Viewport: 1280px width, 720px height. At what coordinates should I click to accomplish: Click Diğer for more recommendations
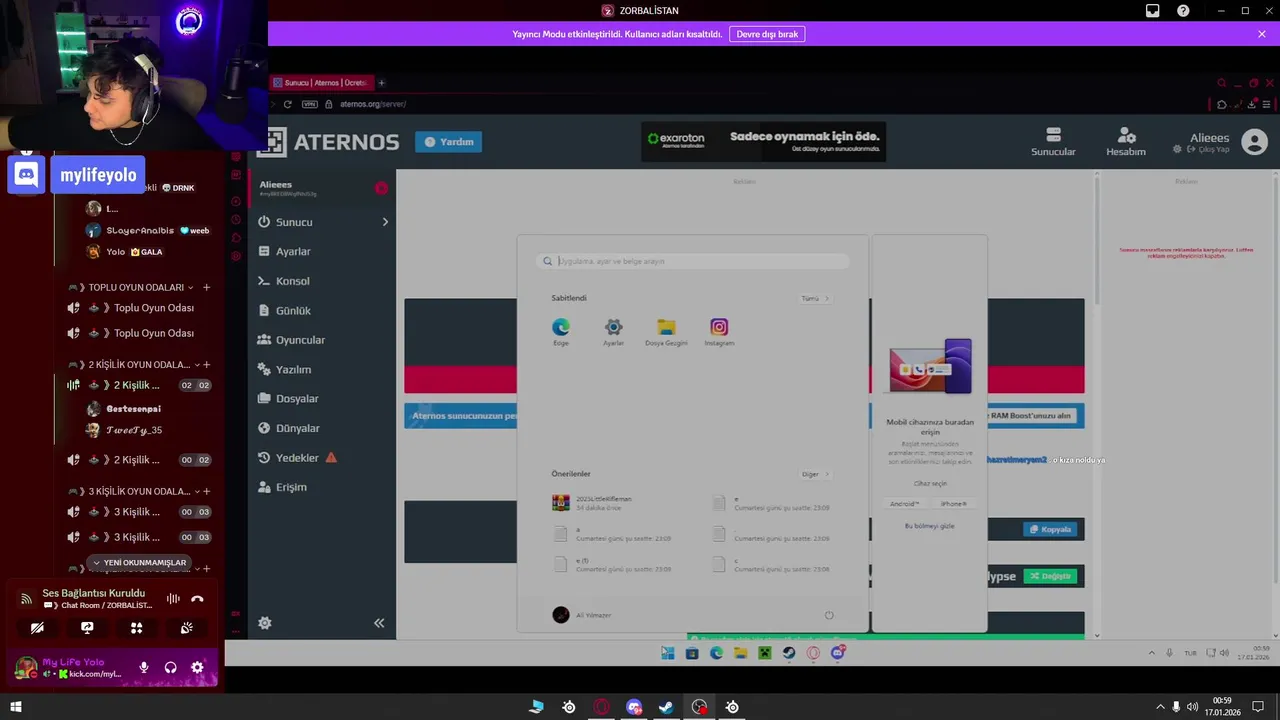pyautogui.click(x=815, y=474)
